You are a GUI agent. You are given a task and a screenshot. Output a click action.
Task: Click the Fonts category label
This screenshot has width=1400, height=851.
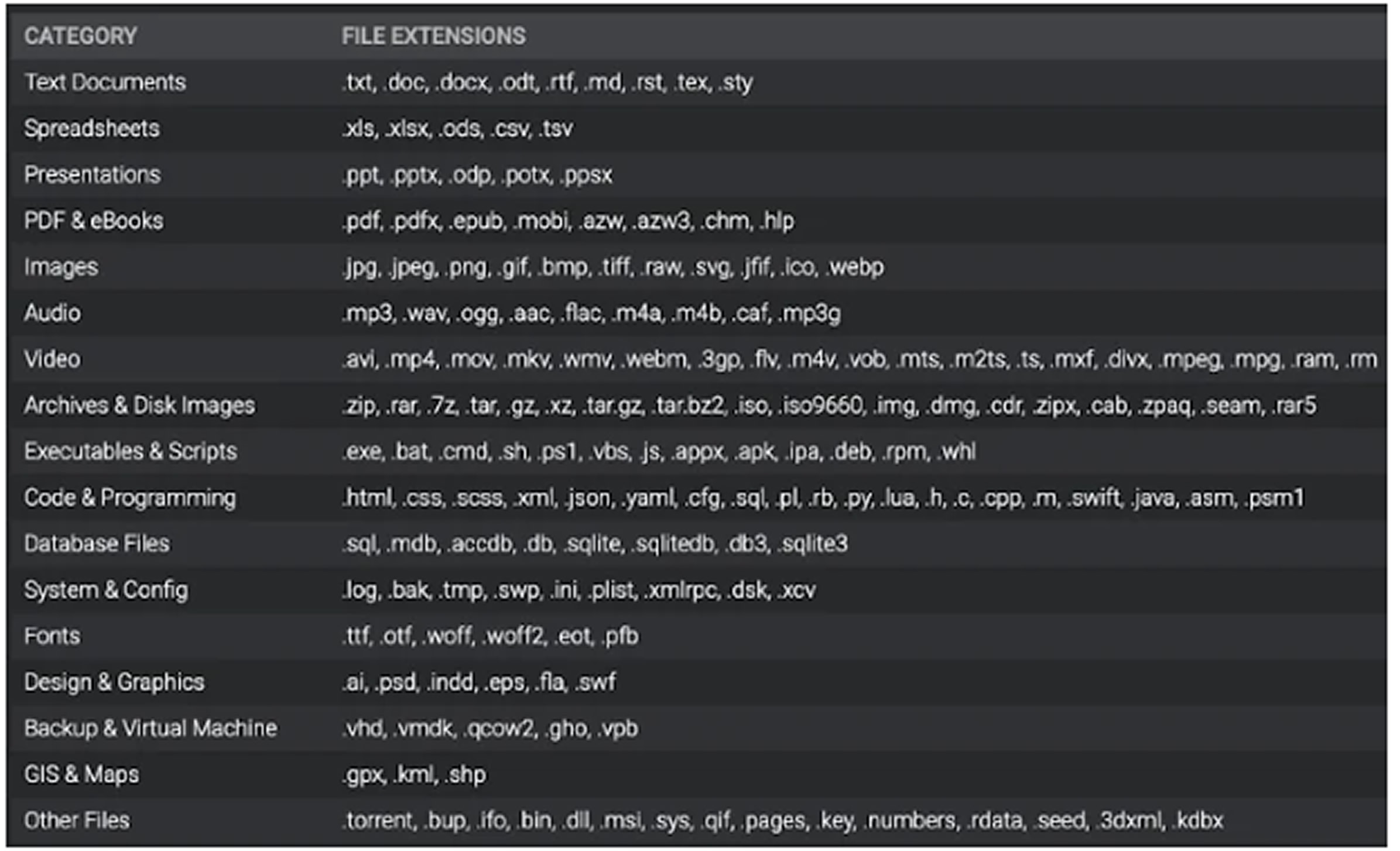(x=52, y=636)
